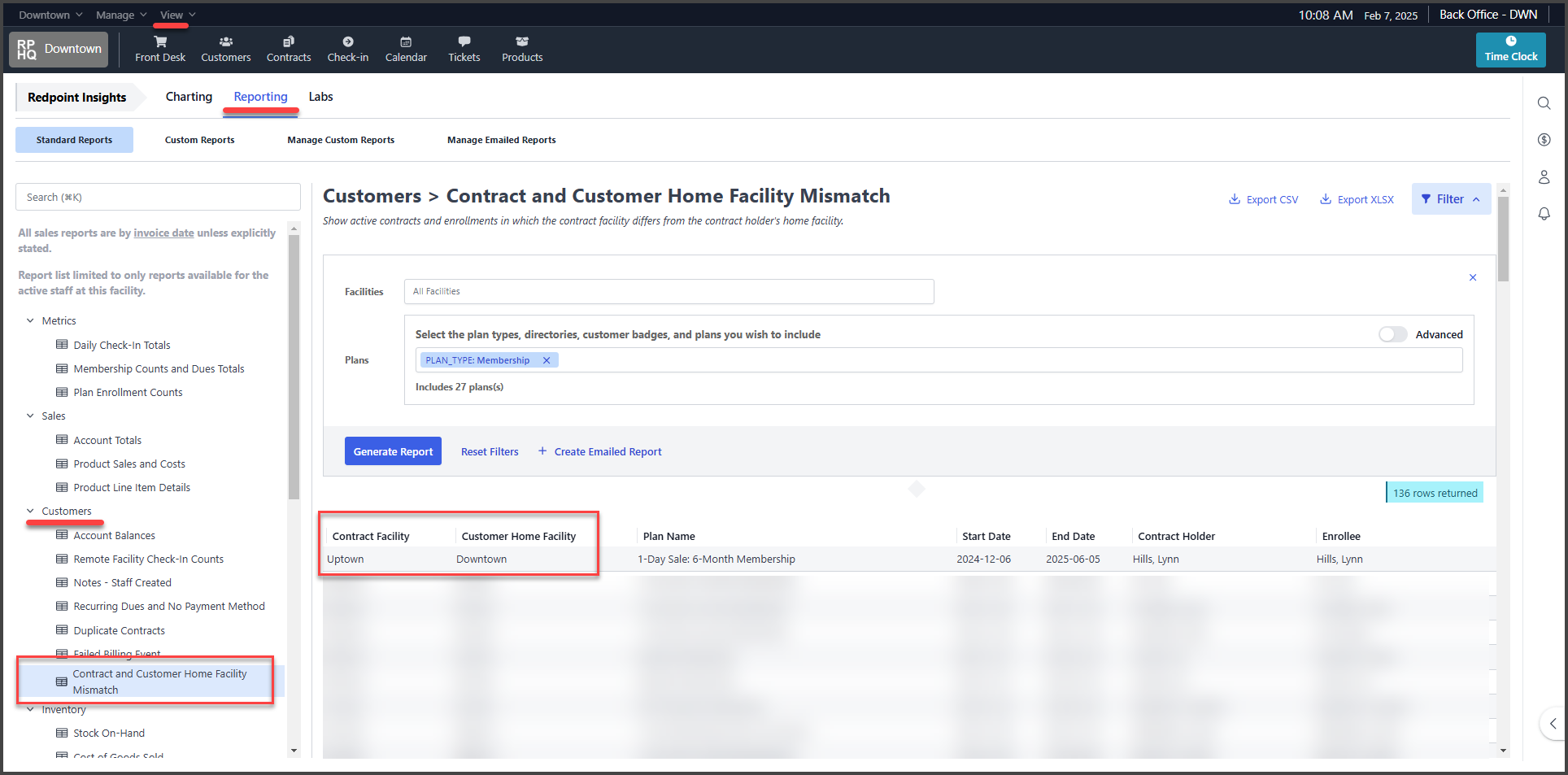Click the search magnifier in right sidebar

(1544, 103)
